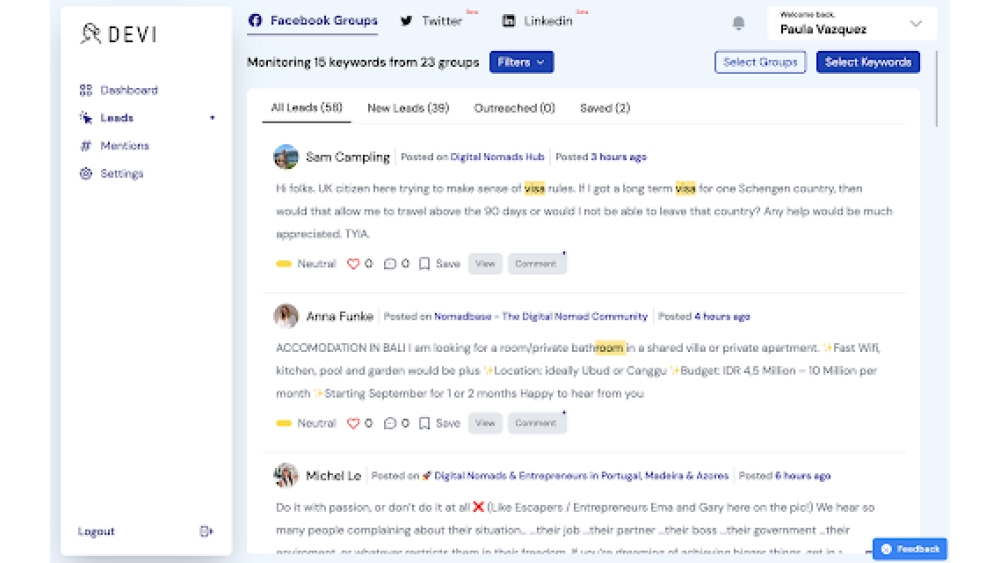Open the Filters dropdown
The width and height of the screenshot is (1000, 563).
coord(521,62)
